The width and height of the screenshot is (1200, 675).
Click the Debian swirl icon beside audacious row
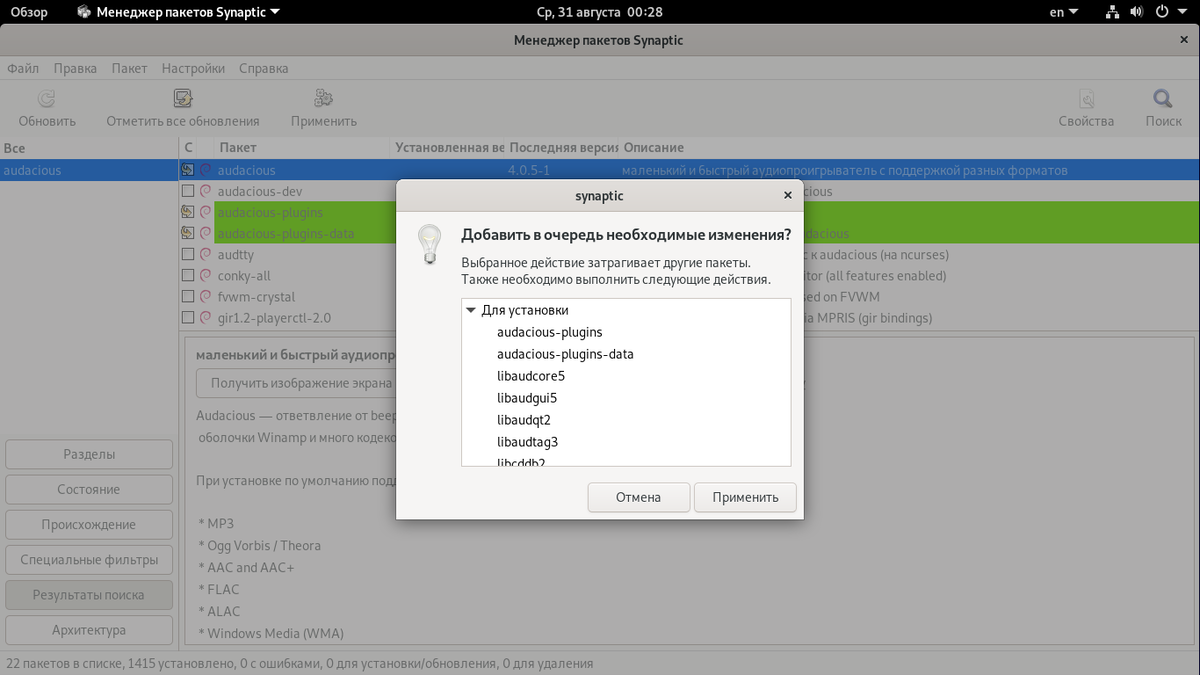point(206,170)
